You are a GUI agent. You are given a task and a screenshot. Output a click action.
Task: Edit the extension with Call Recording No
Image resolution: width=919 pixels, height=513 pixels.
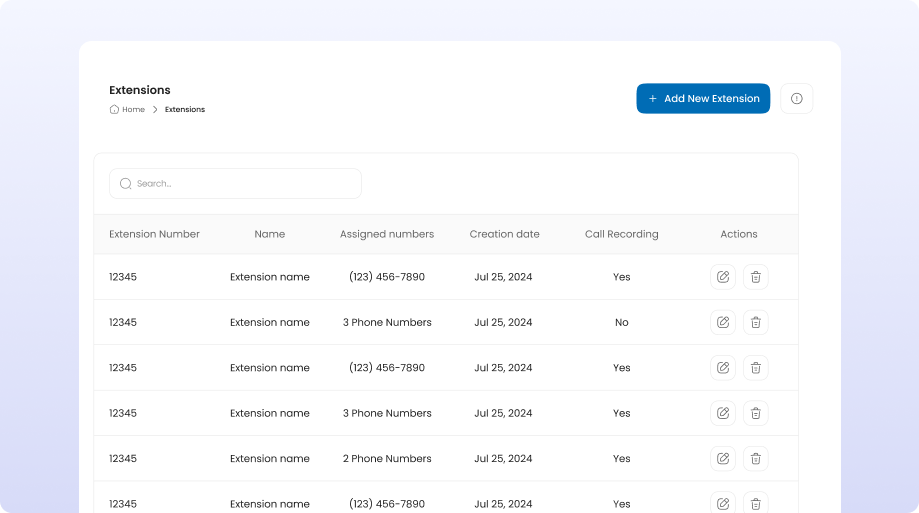[x=723, y=322]
